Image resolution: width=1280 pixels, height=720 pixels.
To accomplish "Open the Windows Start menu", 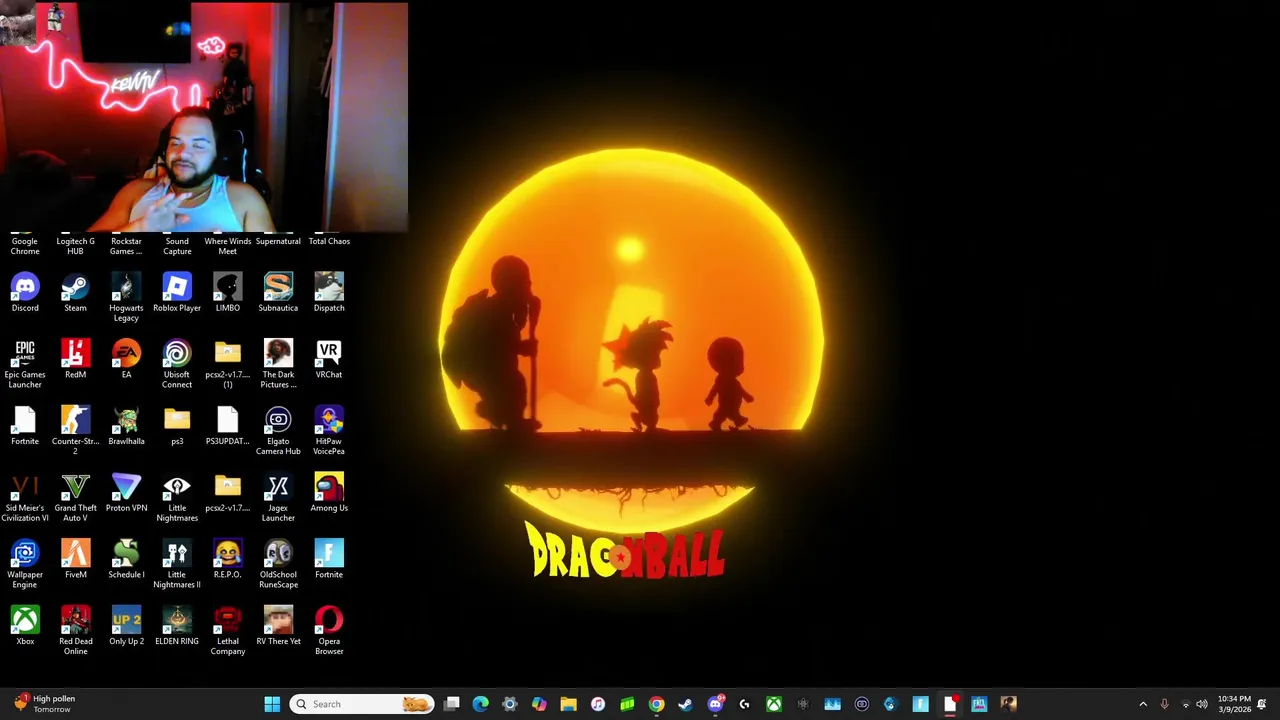I will coord(272,704).
